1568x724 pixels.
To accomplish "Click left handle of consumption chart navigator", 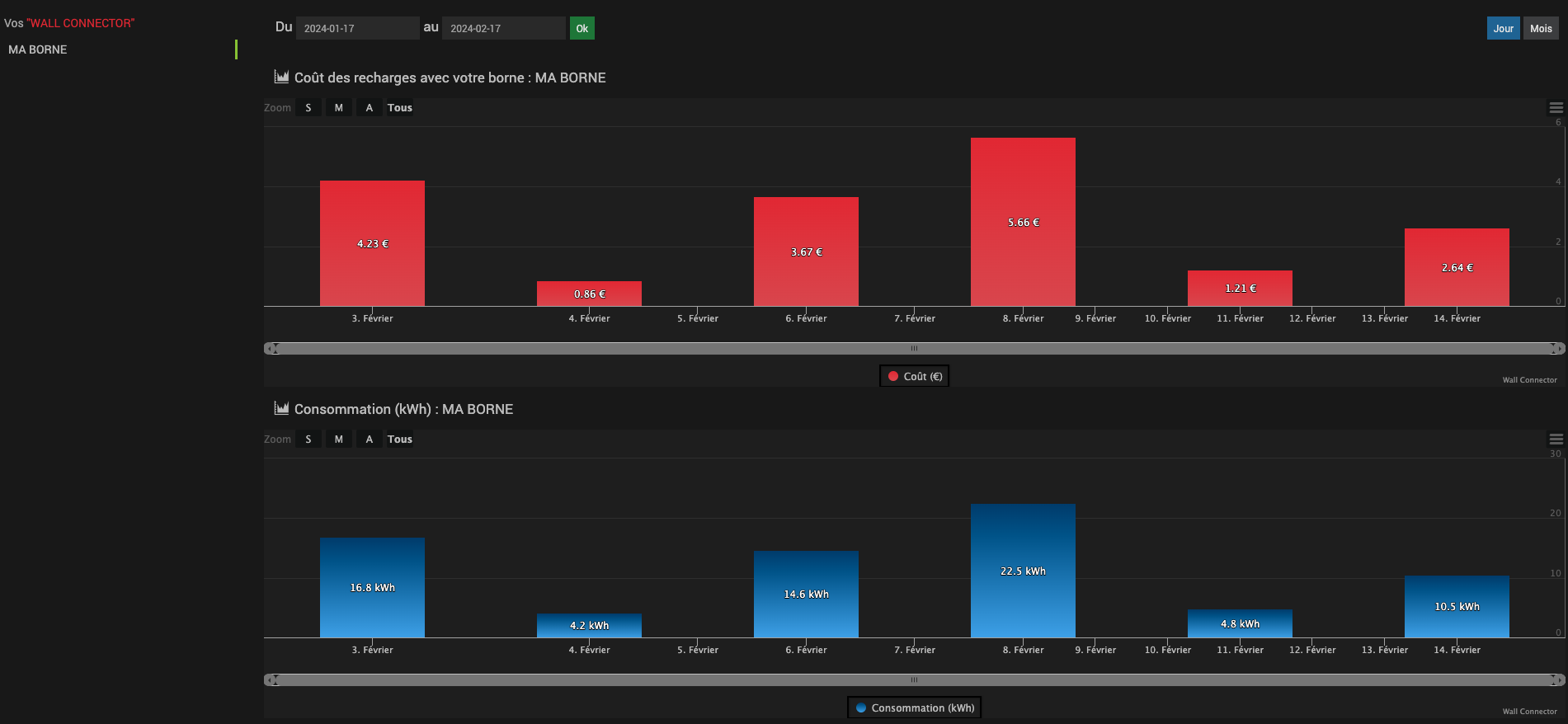I will [275, 680].
